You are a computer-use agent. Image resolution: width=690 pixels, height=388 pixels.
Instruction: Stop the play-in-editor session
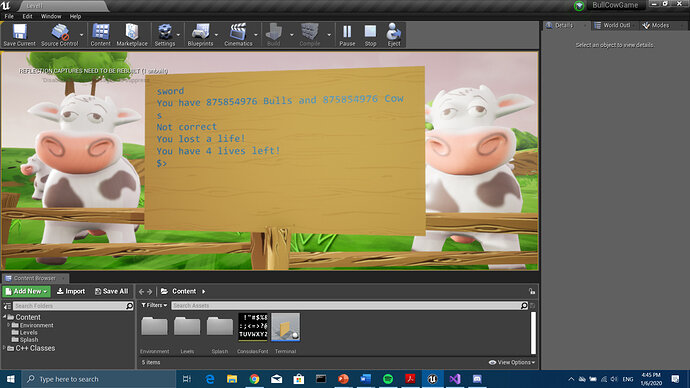(371, 35)
